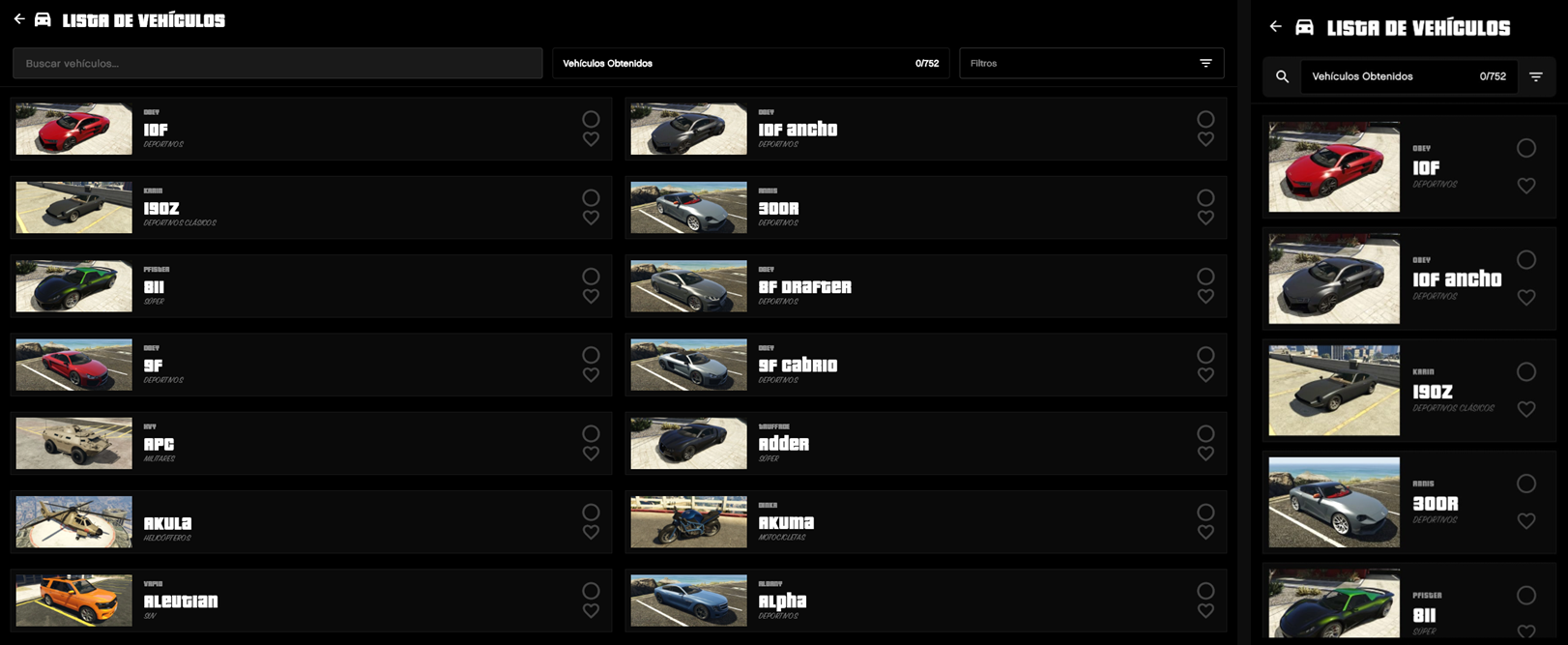
Task: Click the Vehículos Obtenidos counter in left panel
Action: click(x=750, y=64)
